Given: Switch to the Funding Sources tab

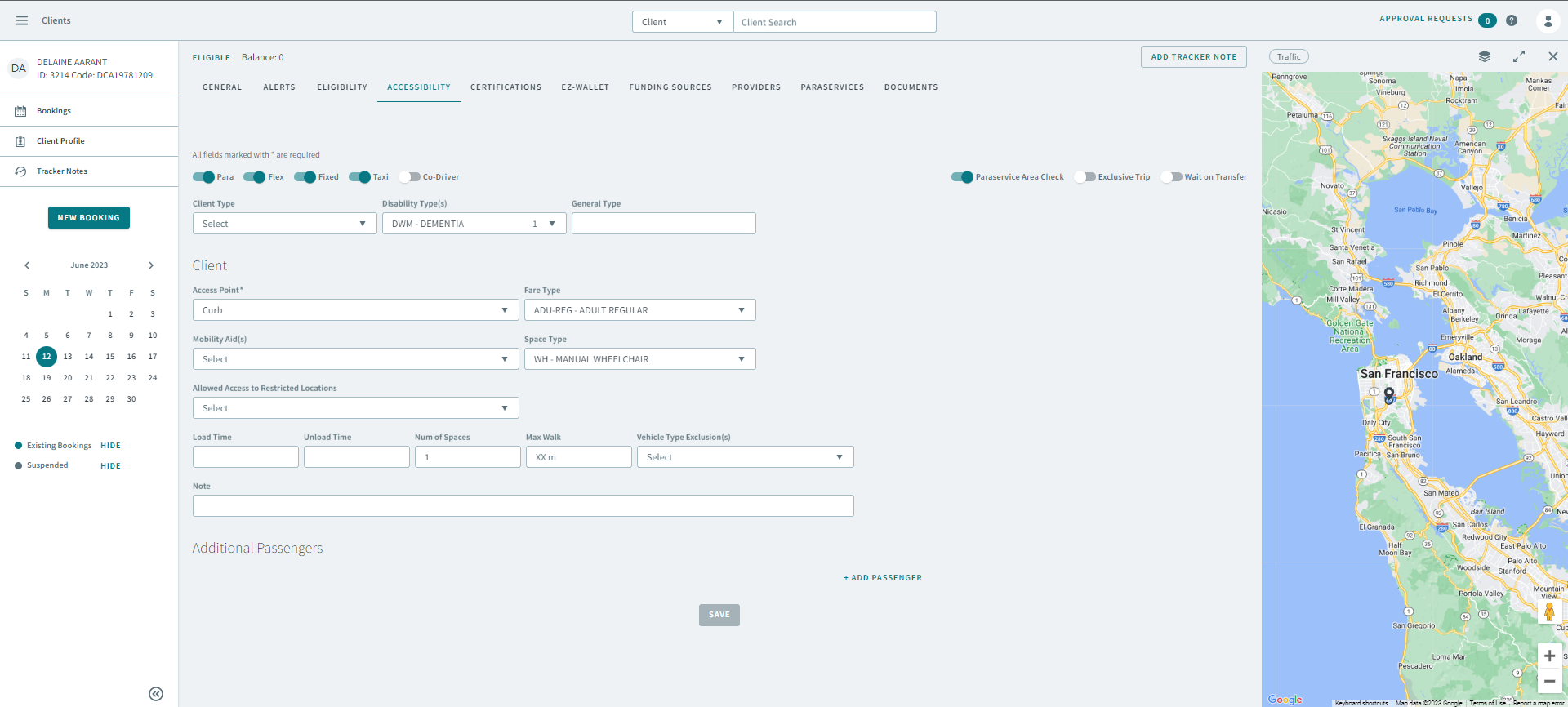Looking at the screenshot, I should (670, 87).
